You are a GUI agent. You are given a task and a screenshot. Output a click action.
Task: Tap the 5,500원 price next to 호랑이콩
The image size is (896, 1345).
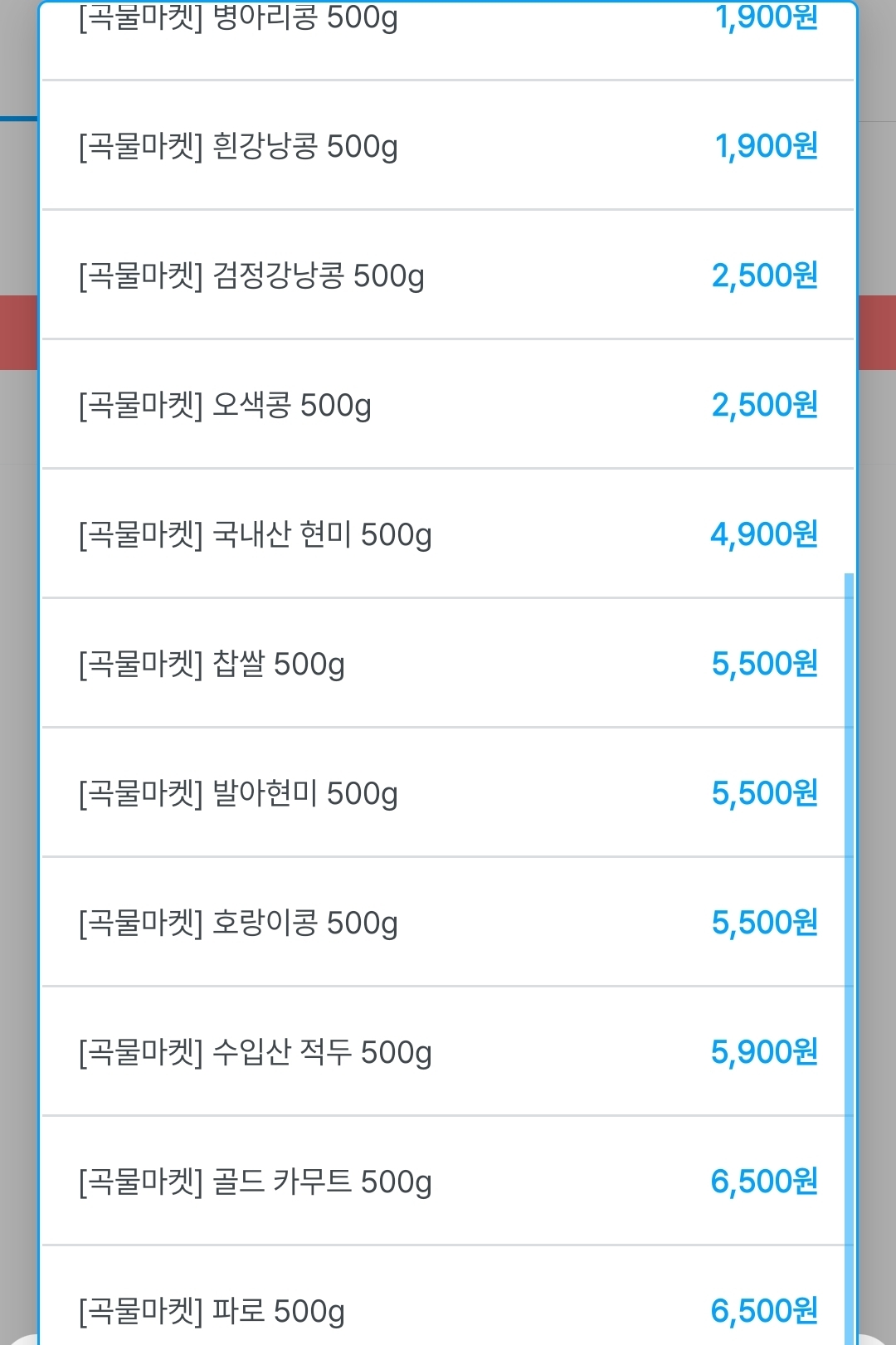point(765,923)
